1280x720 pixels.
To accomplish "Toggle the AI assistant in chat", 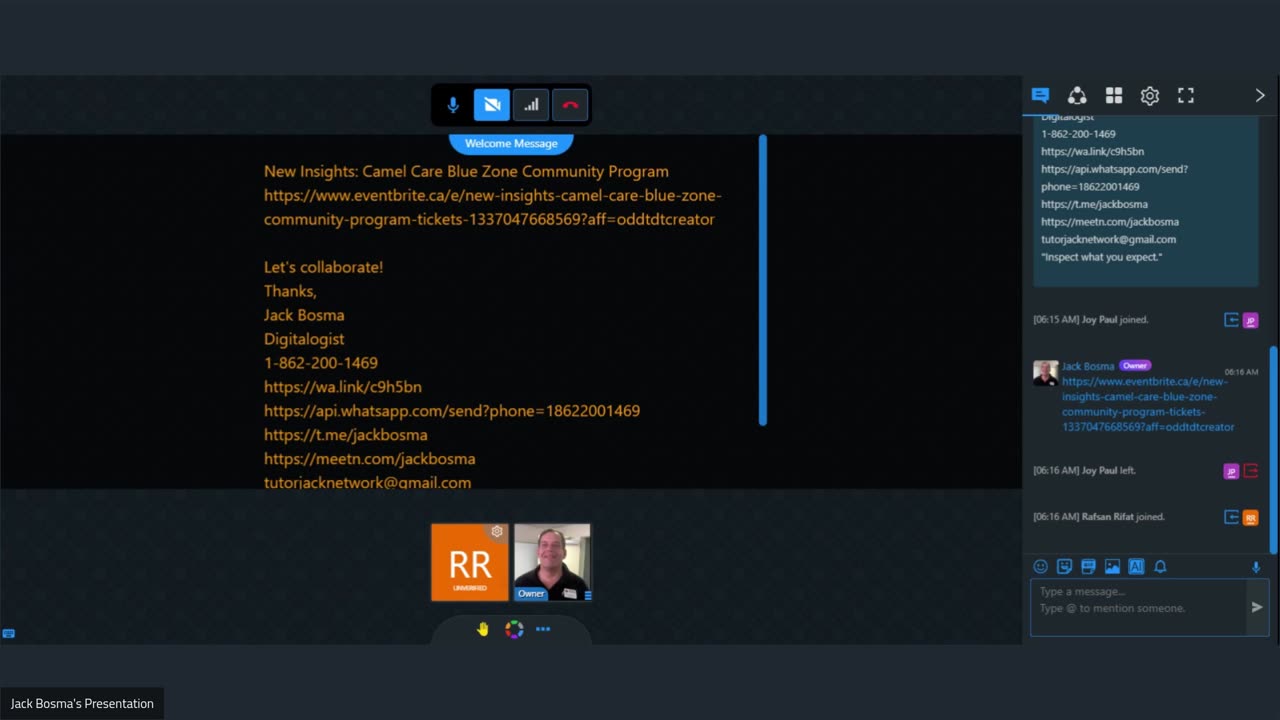I will click(x=1136, y=567).
